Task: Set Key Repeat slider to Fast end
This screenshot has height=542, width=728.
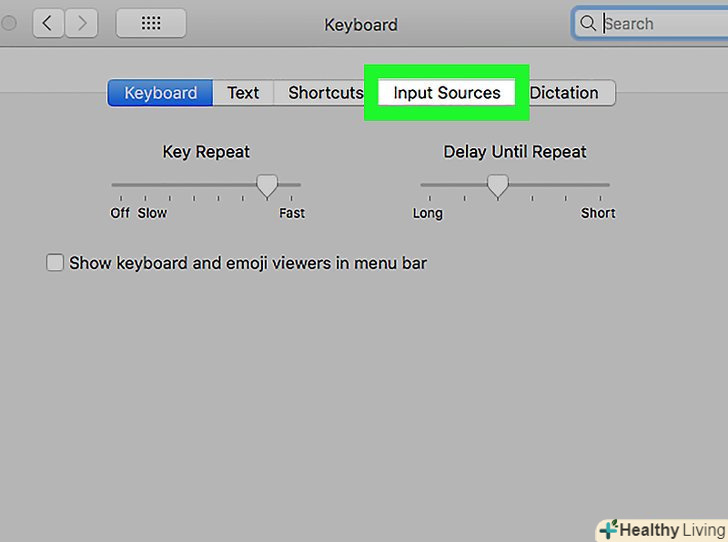Action: [292, 185]
